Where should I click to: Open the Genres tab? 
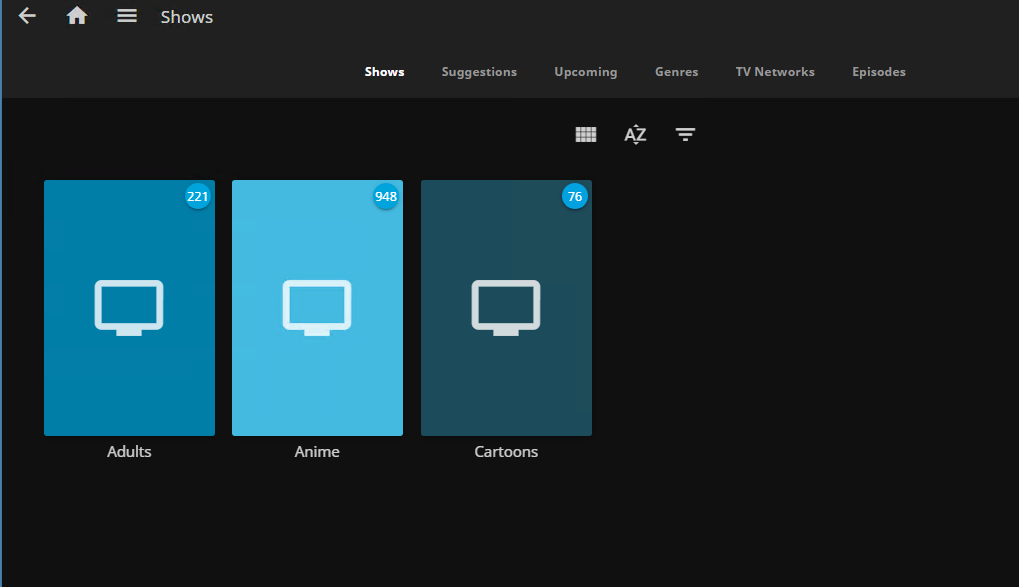coord(676,72)
